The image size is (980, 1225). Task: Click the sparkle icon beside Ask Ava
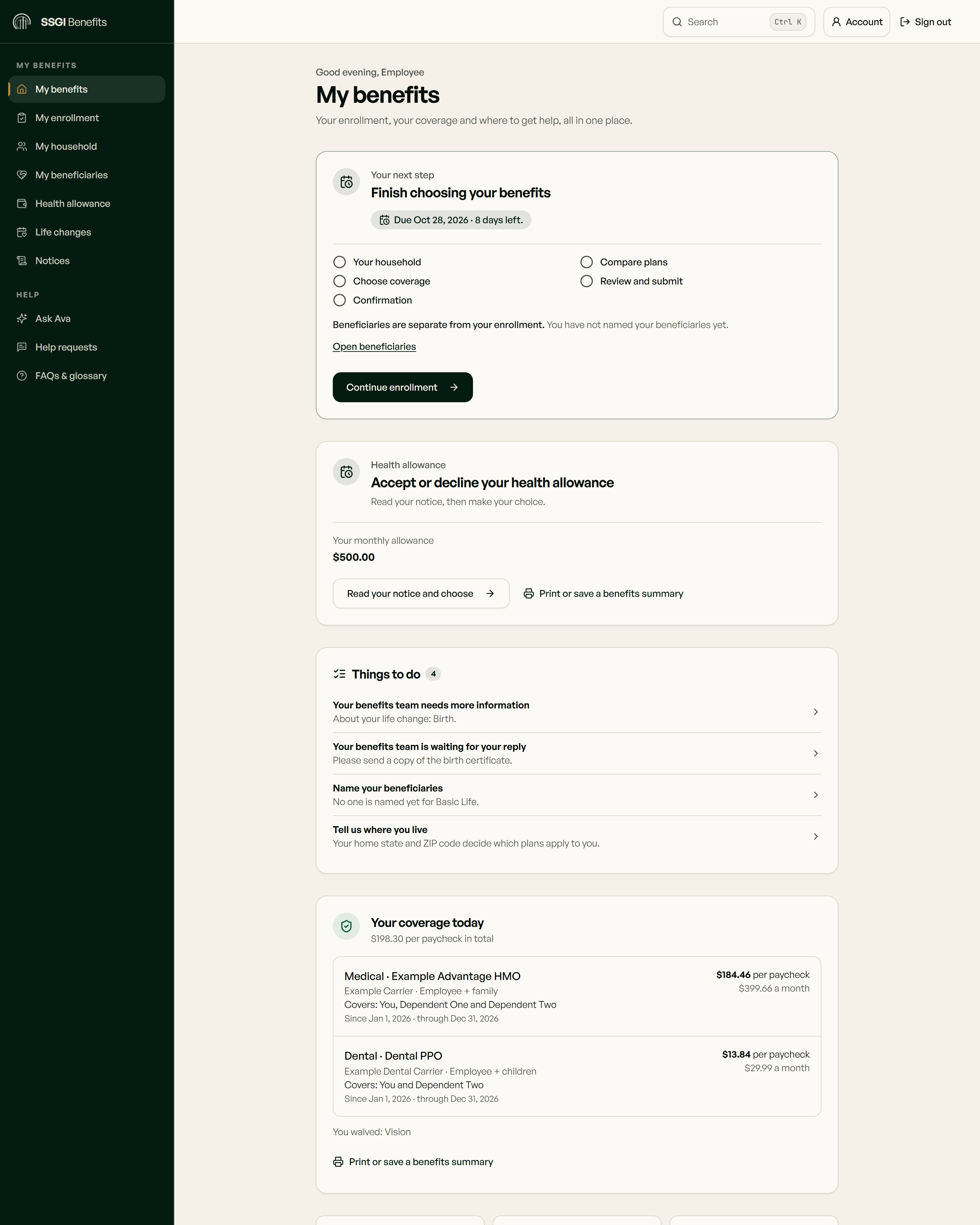pos(21,319)
